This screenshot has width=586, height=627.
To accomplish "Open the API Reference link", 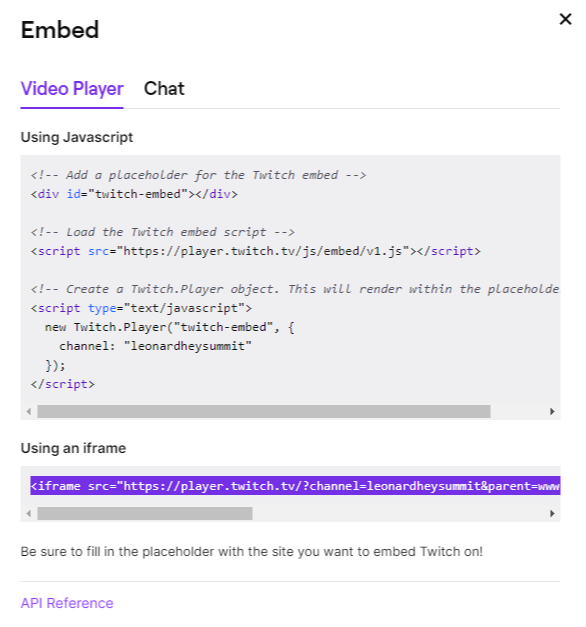I will (x=67, y=603).
